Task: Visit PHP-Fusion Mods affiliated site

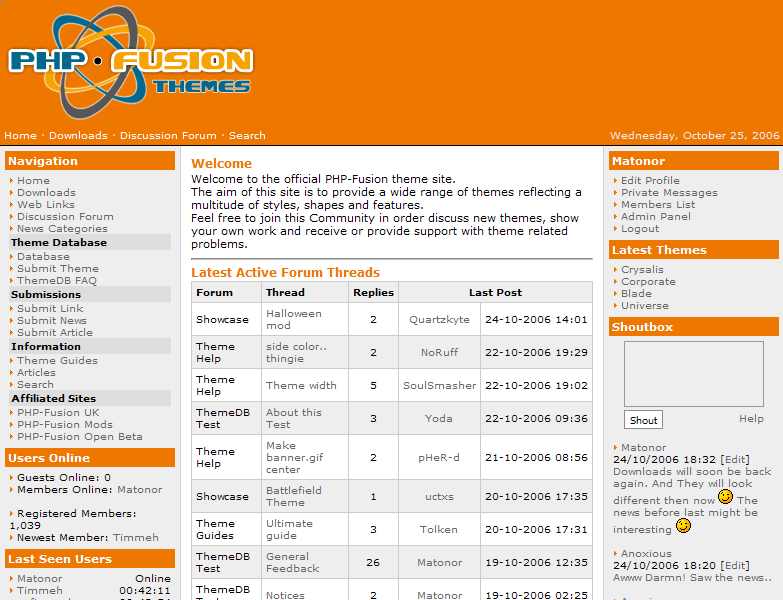Action: pos(65,424)
